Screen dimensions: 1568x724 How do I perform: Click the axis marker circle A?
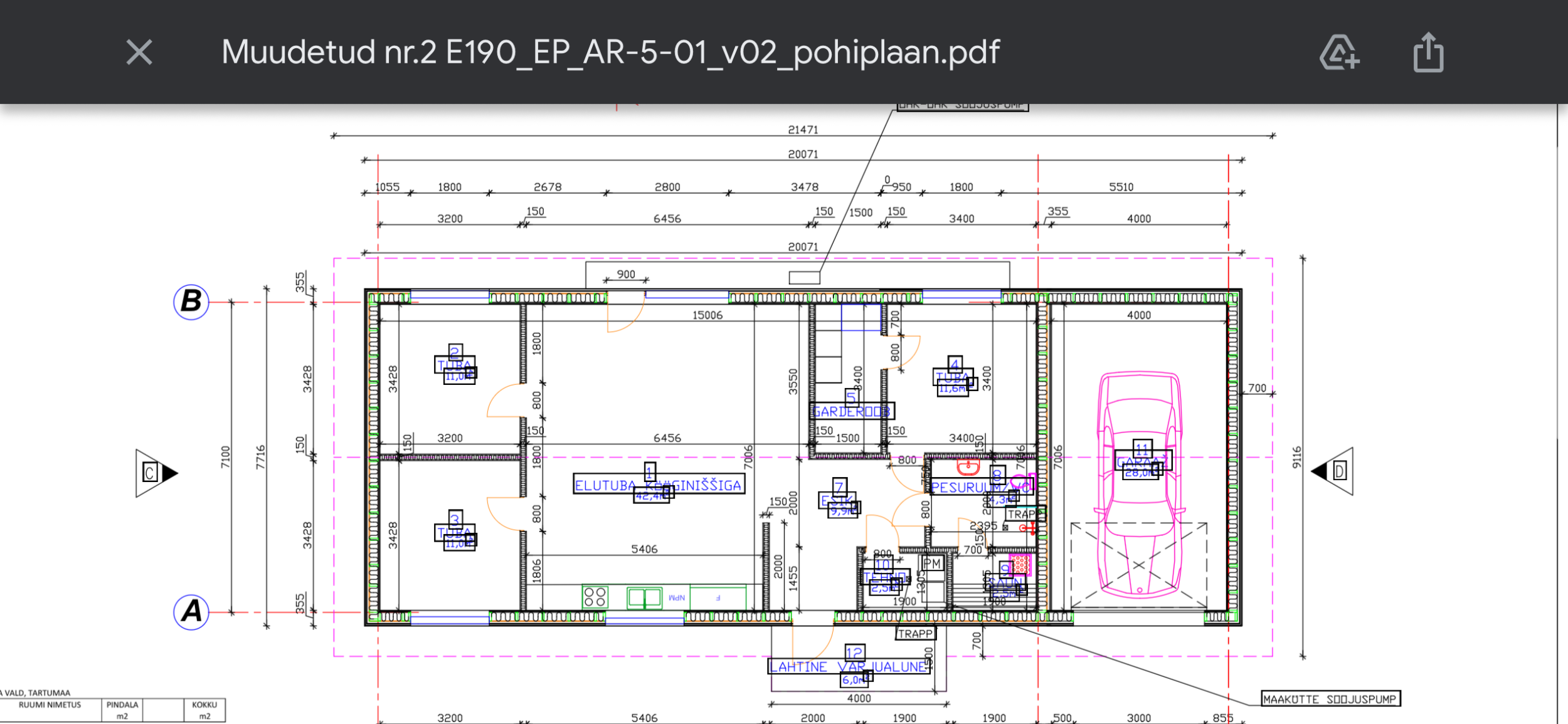click(x=191, y=611)
